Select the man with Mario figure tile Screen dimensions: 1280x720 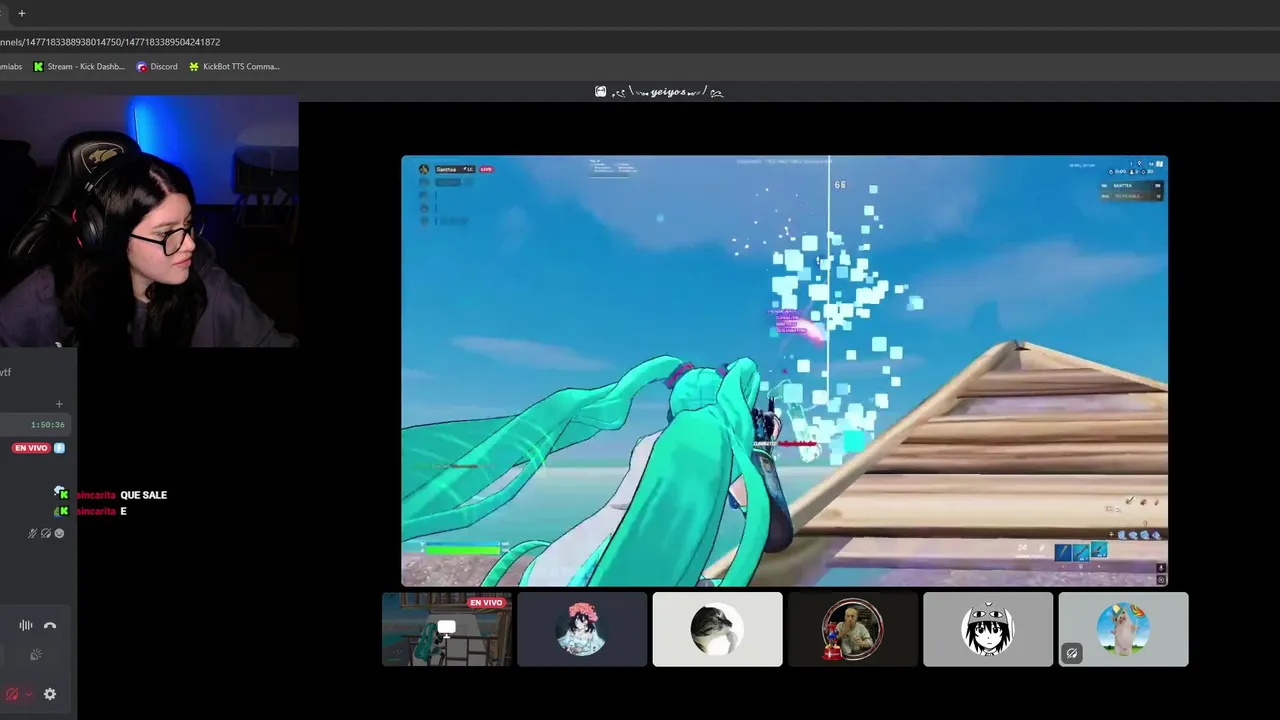[x=852, y=629]
